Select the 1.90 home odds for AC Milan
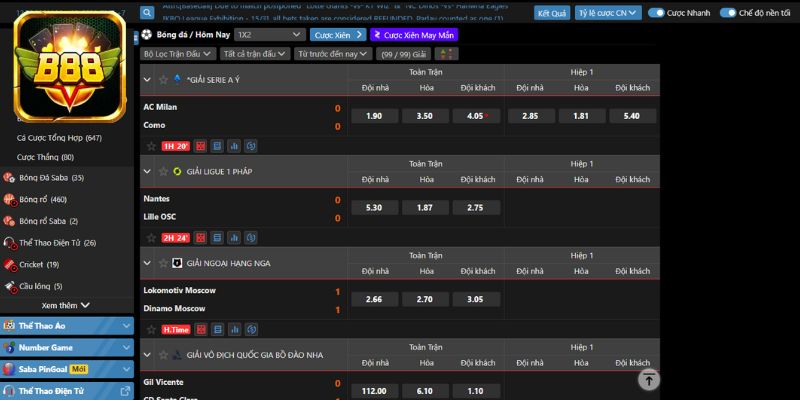 pos(374,116)
